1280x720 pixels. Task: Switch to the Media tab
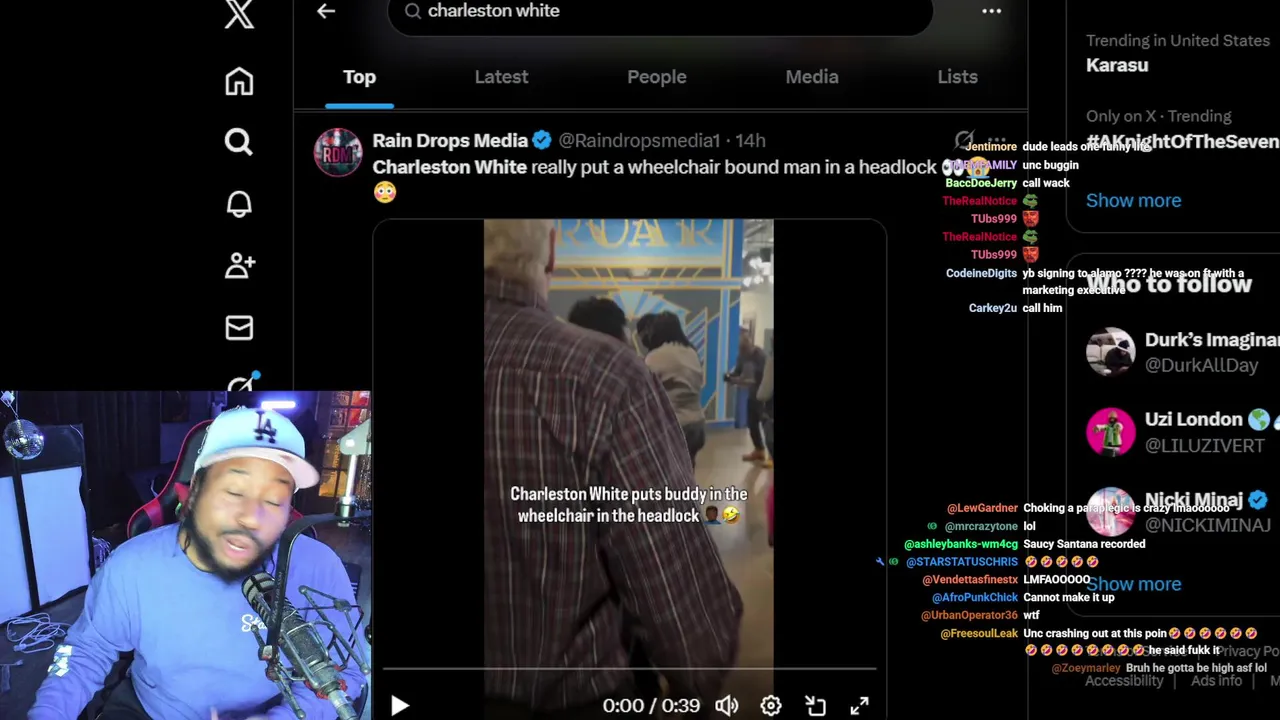812,77
